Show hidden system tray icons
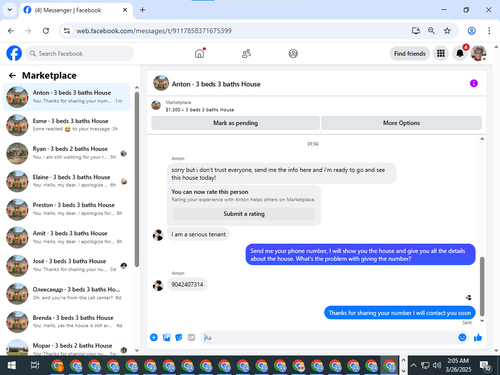Viewport: 500px width, 375px height. pos(413,365)
